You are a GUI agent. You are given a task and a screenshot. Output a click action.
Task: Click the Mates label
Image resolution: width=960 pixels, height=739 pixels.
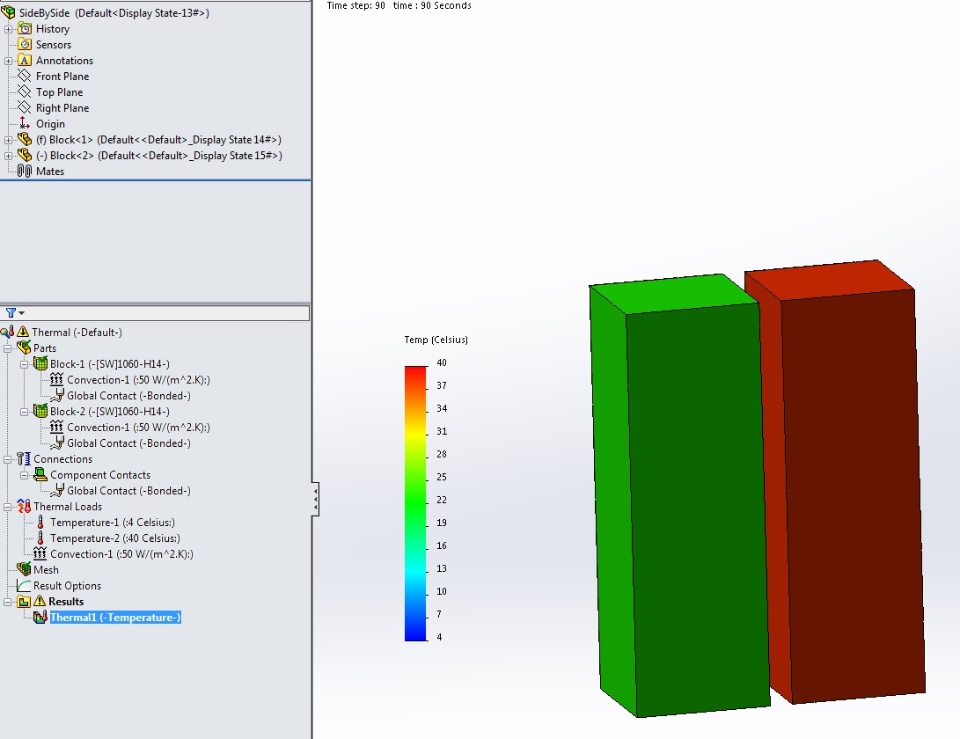pyautogui.click(x=50, y=171)
